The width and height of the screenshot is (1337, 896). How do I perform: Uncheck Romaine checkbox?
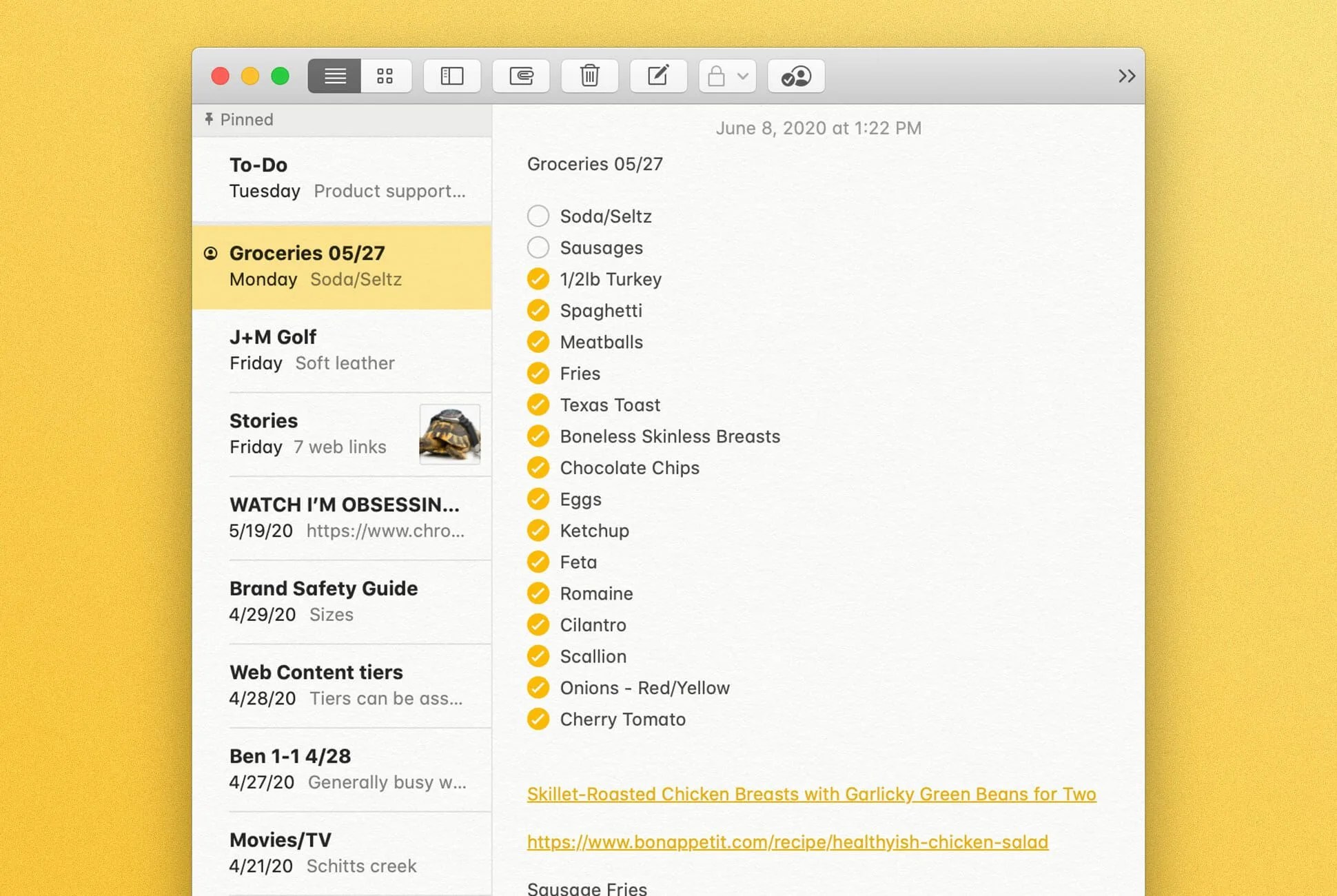tap(538, 593)
